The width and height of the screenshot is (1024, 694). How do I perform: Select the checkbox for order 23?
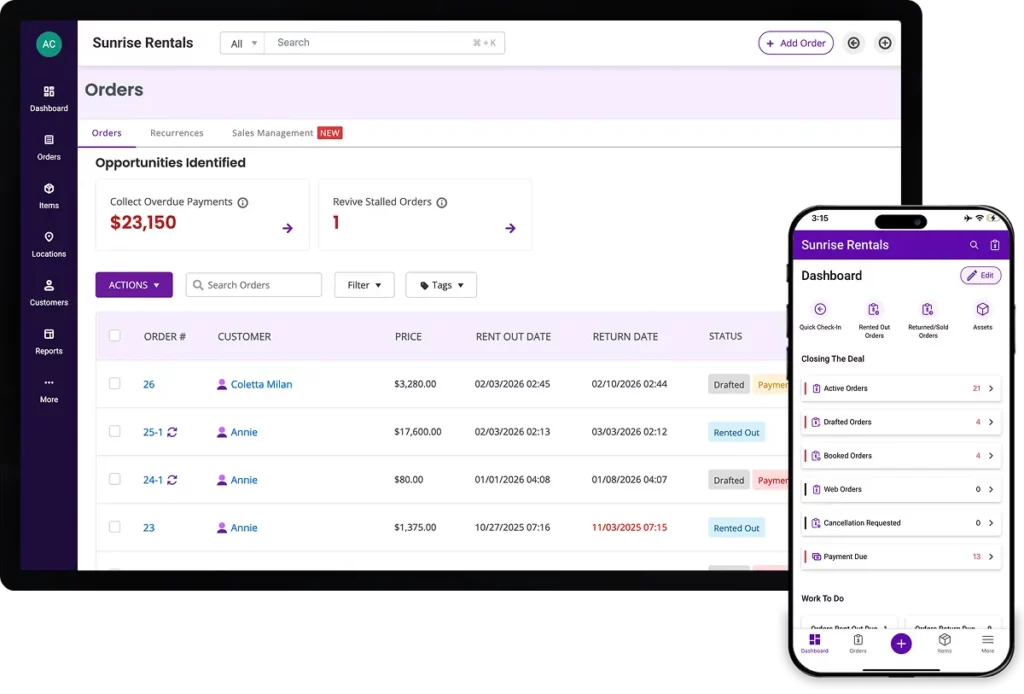point(115,527)
